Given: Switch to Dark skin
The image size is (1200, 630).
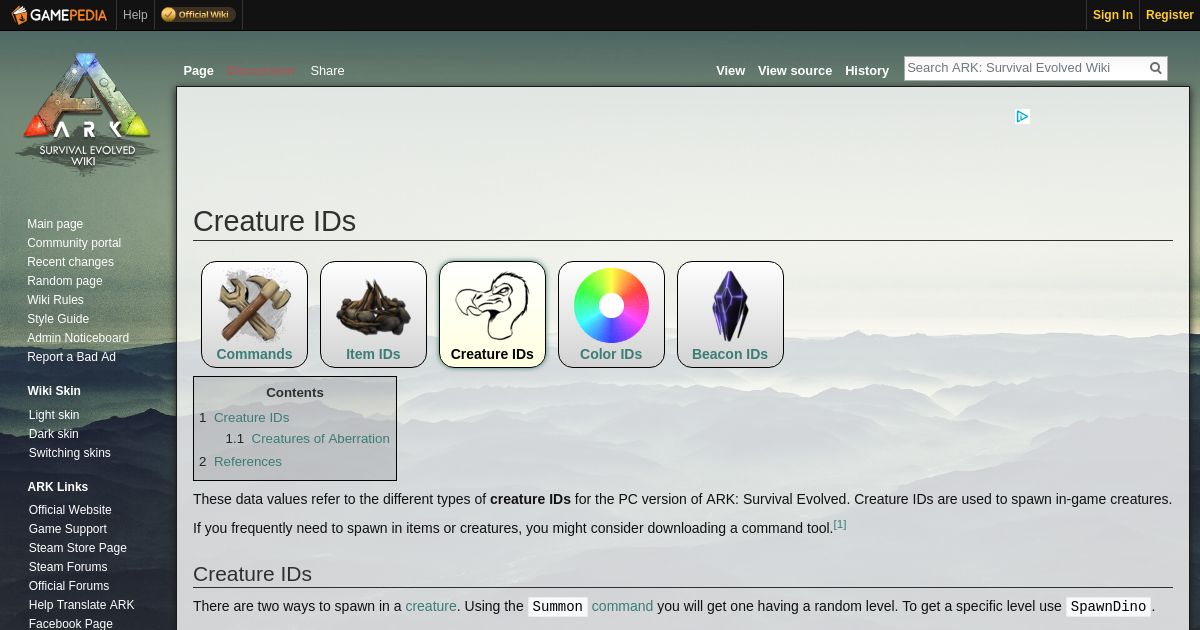Looking at the screenshot, I should click(54, 434).
